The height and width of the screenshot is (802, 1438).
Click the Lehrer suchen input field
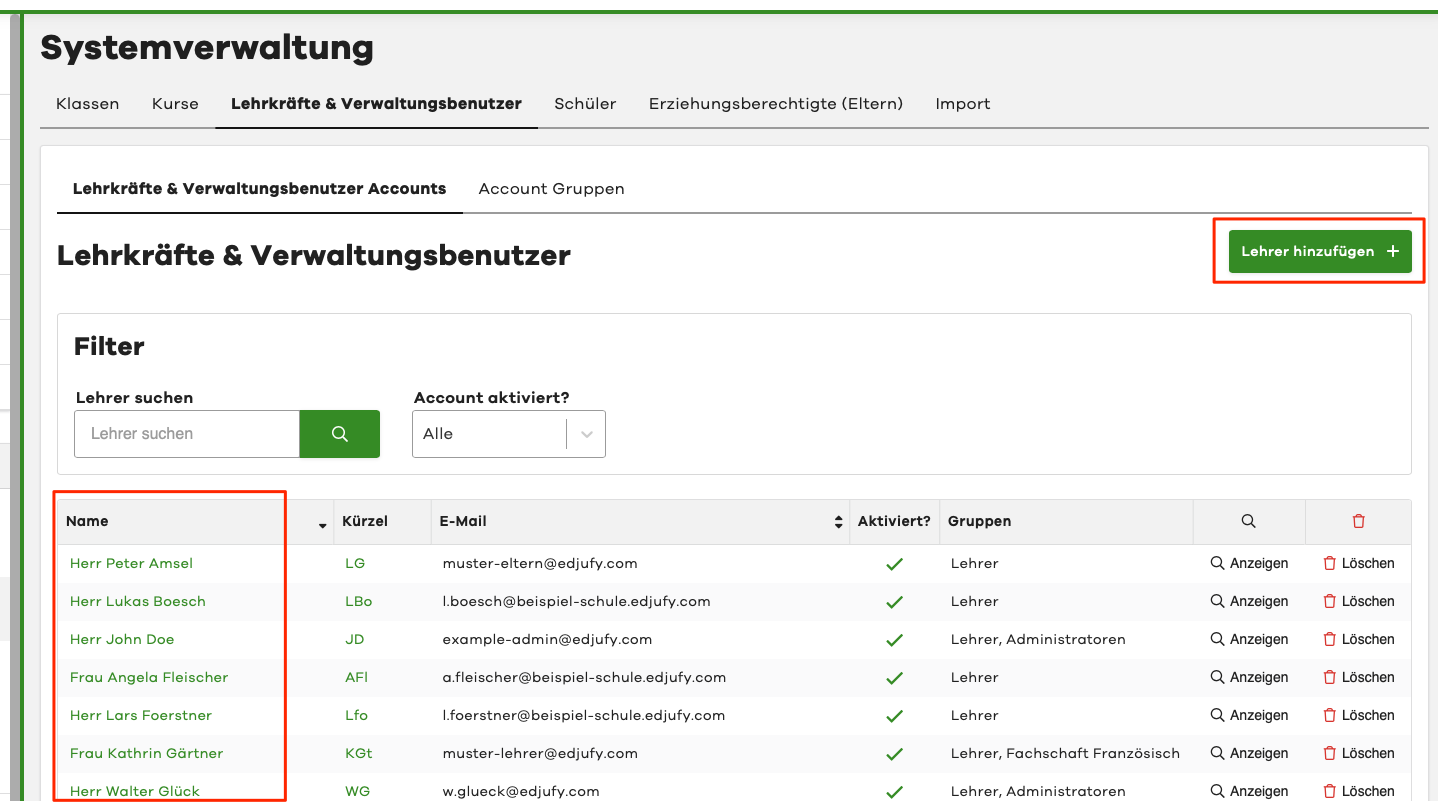coord(187,434)
